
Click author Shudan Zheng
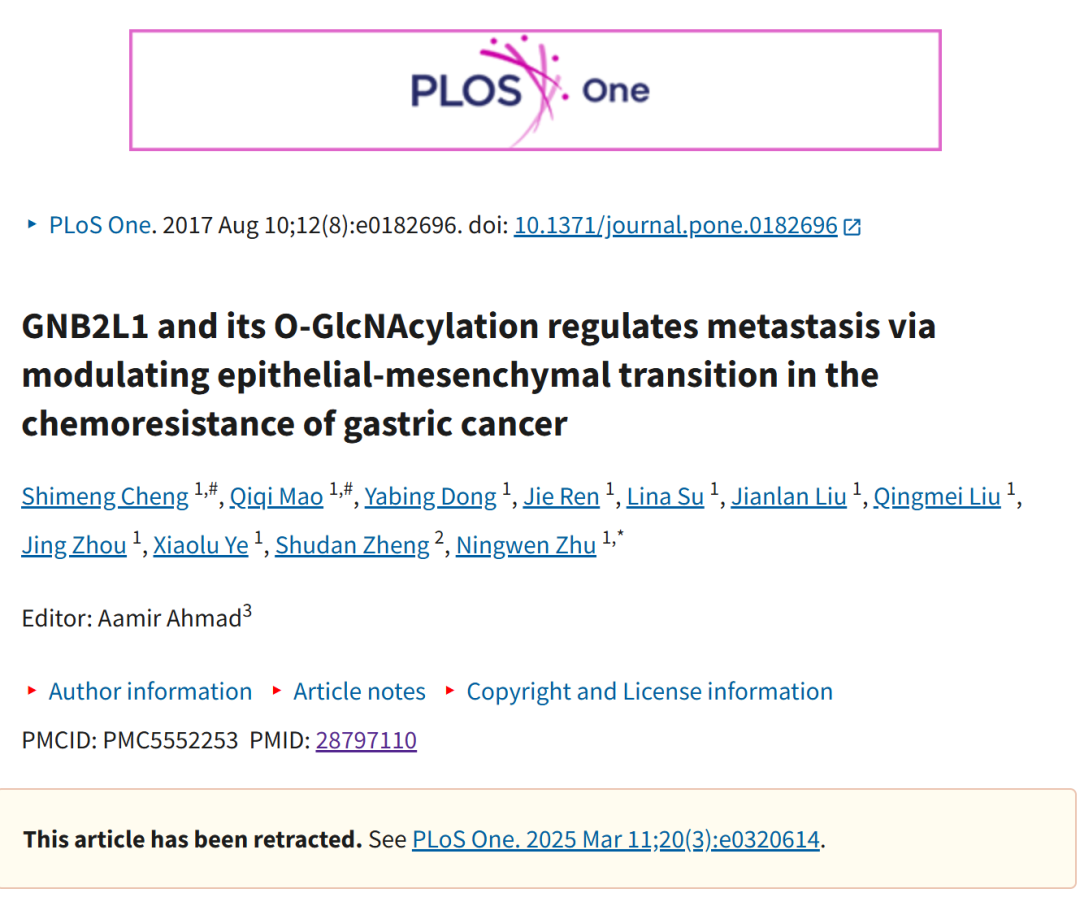coord(352,545)
